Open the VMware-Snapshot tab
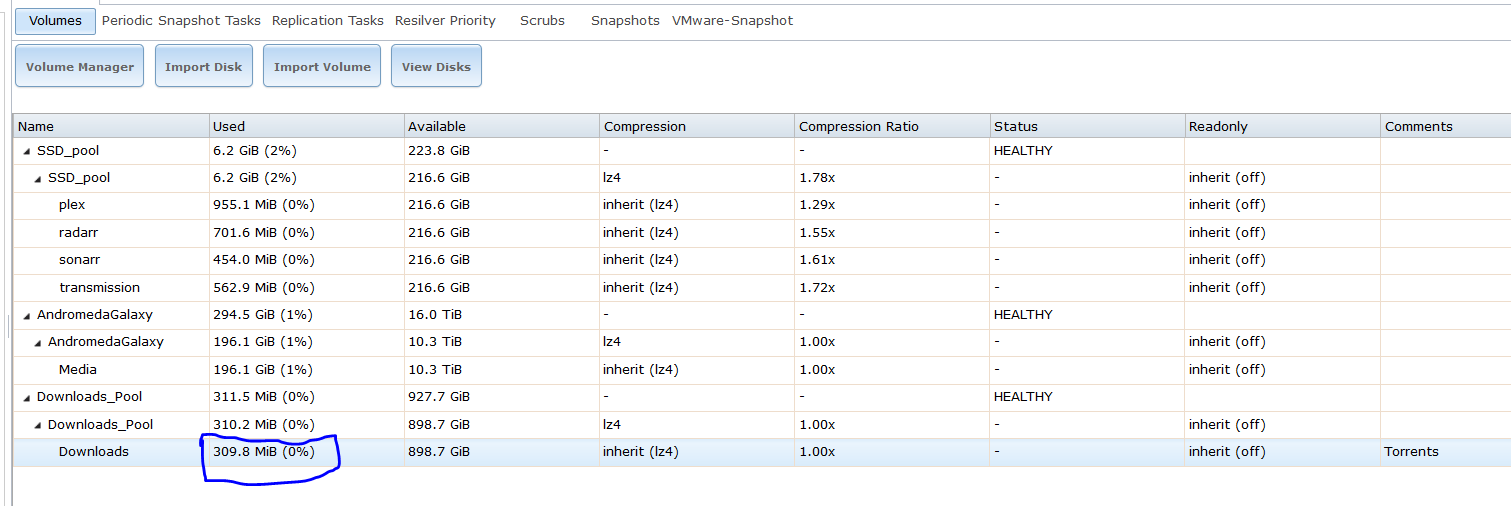The height and width of the screenshot is (506, 1511). (x=732, y=20)
